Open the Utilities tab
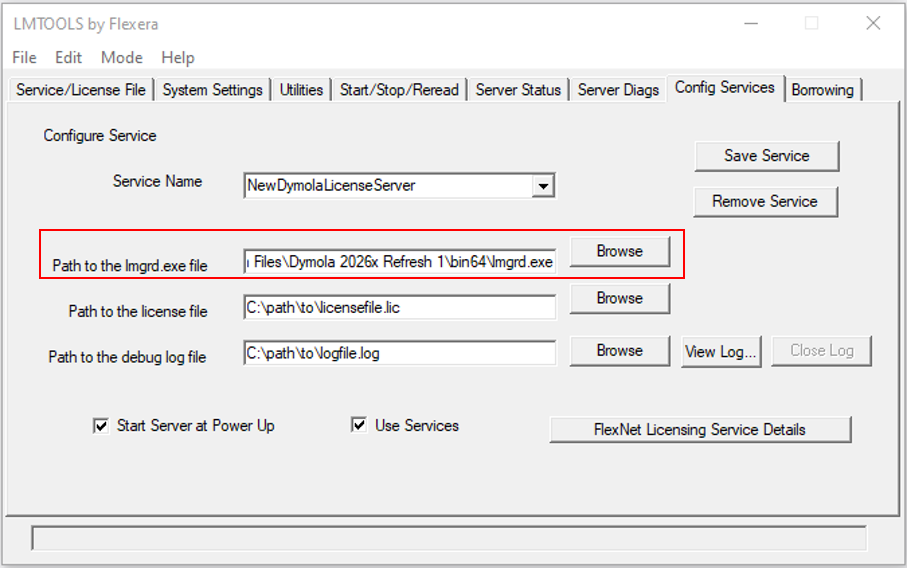Image resolution: width=907 pixels, height=568 pixels. coord(301,90)
